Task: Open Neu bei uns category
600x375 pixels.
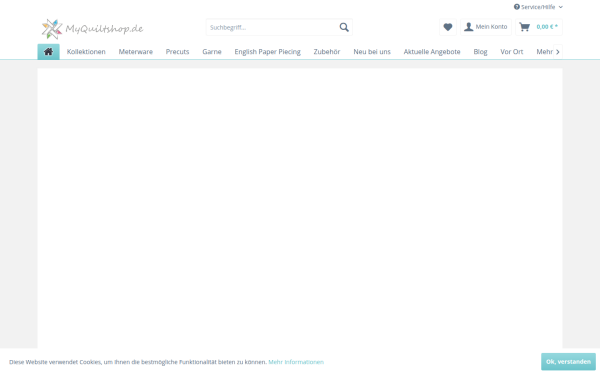Action: coord(372,52)
